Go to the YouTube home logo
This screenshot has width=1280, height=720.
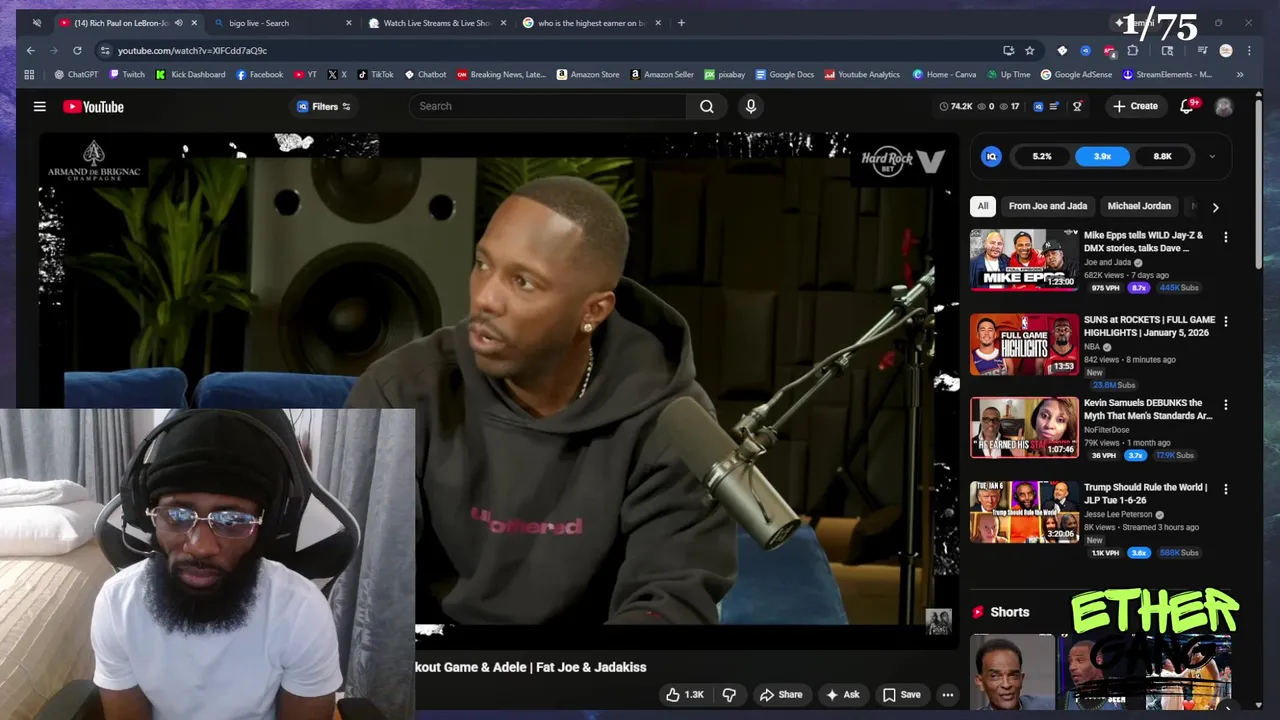93,106
